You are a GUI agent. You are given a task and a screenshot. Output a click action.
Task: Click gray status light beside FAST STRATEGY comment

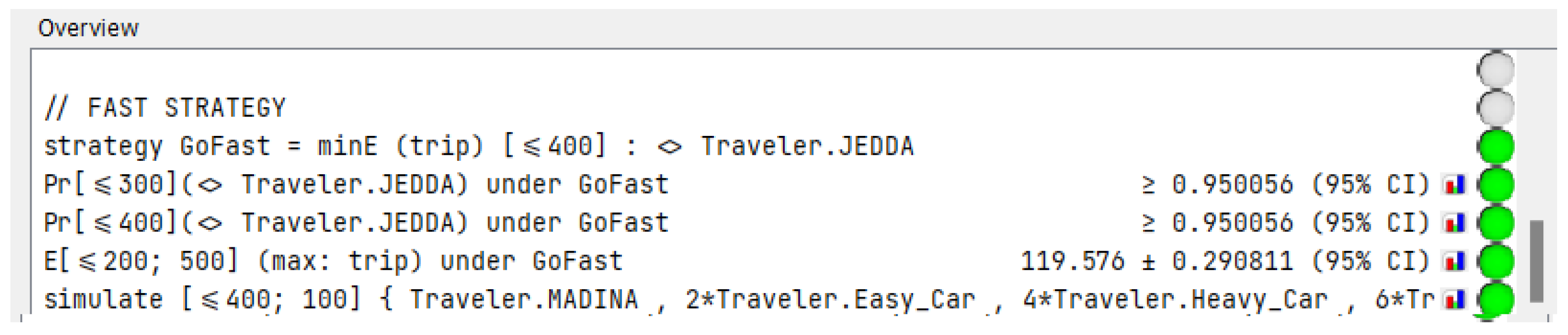coord(1496,108)
